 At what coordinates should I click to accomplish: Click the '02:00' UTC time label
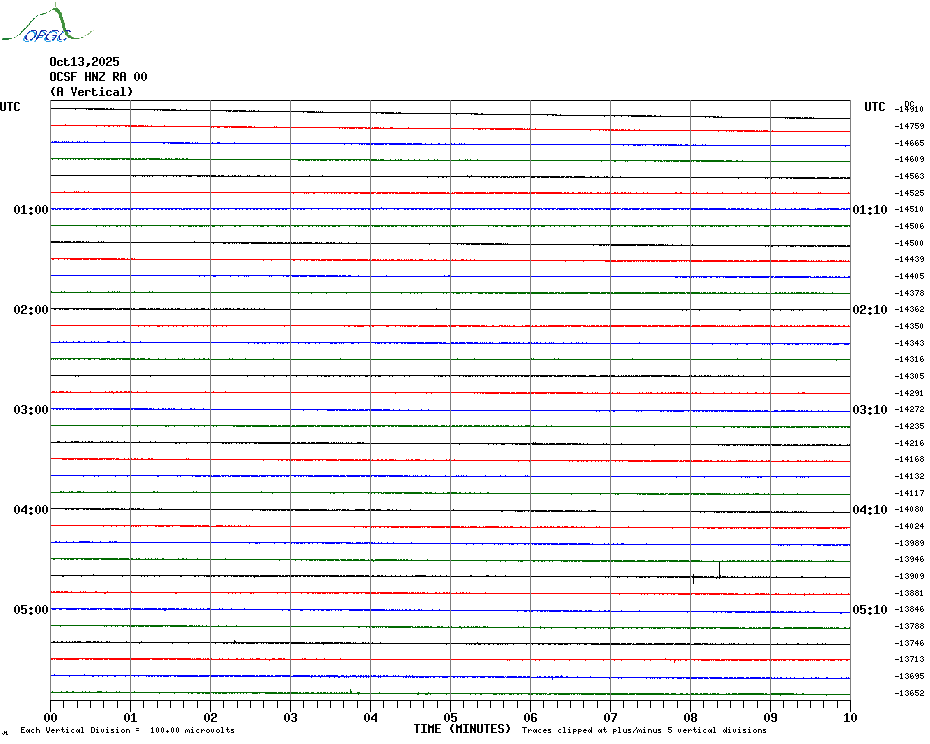point(31,310)
